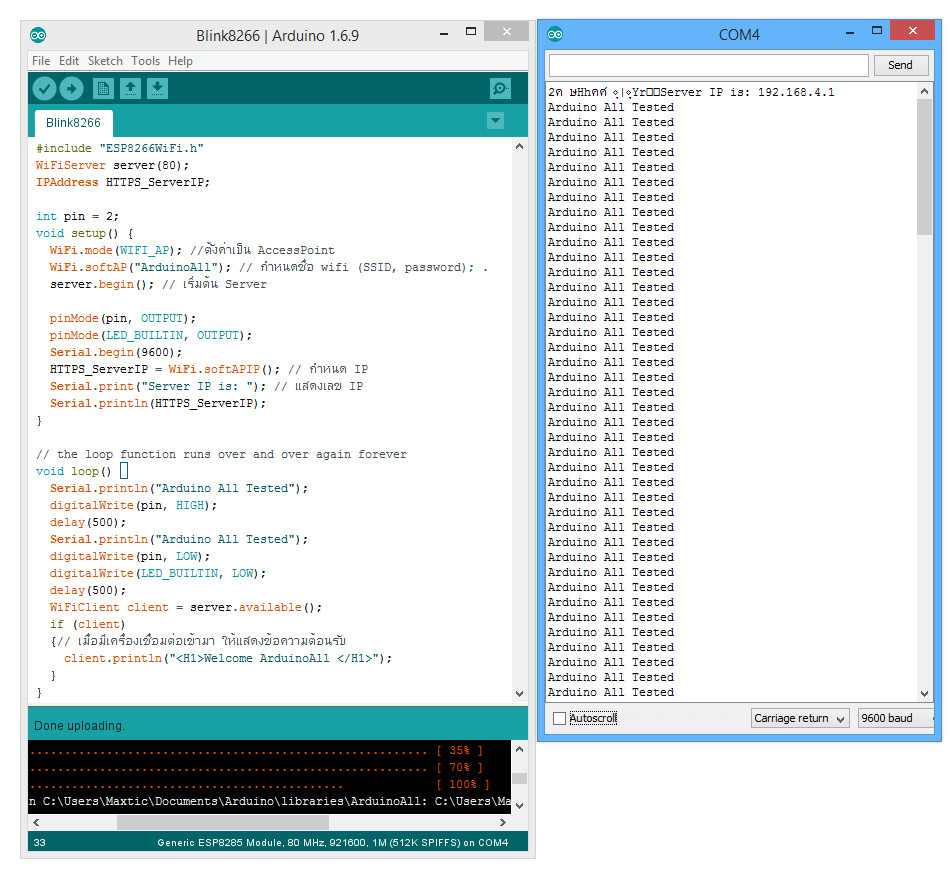Viewport: 950px width, 877px height.
Task: Maximize the COM4 window
Action: [877, 30]
